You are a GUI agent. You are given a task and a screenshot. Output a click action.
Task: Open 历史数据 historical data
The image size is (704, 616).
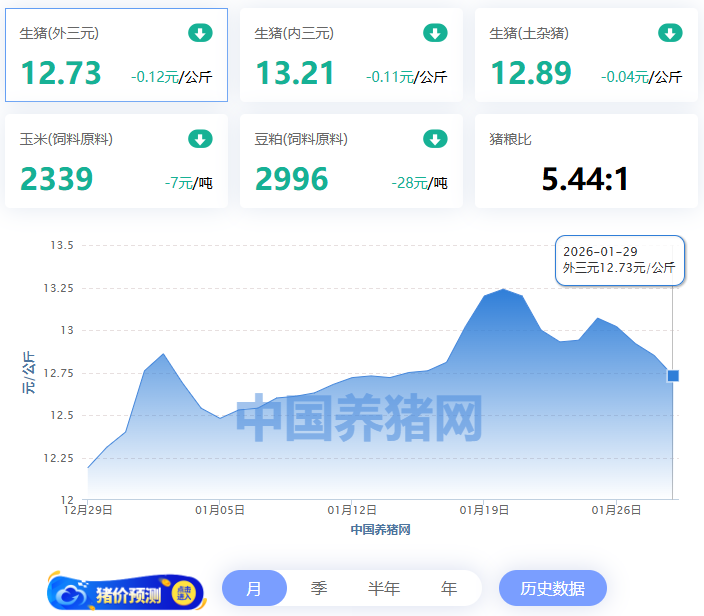pyautogui.click(x=552, y=589)
